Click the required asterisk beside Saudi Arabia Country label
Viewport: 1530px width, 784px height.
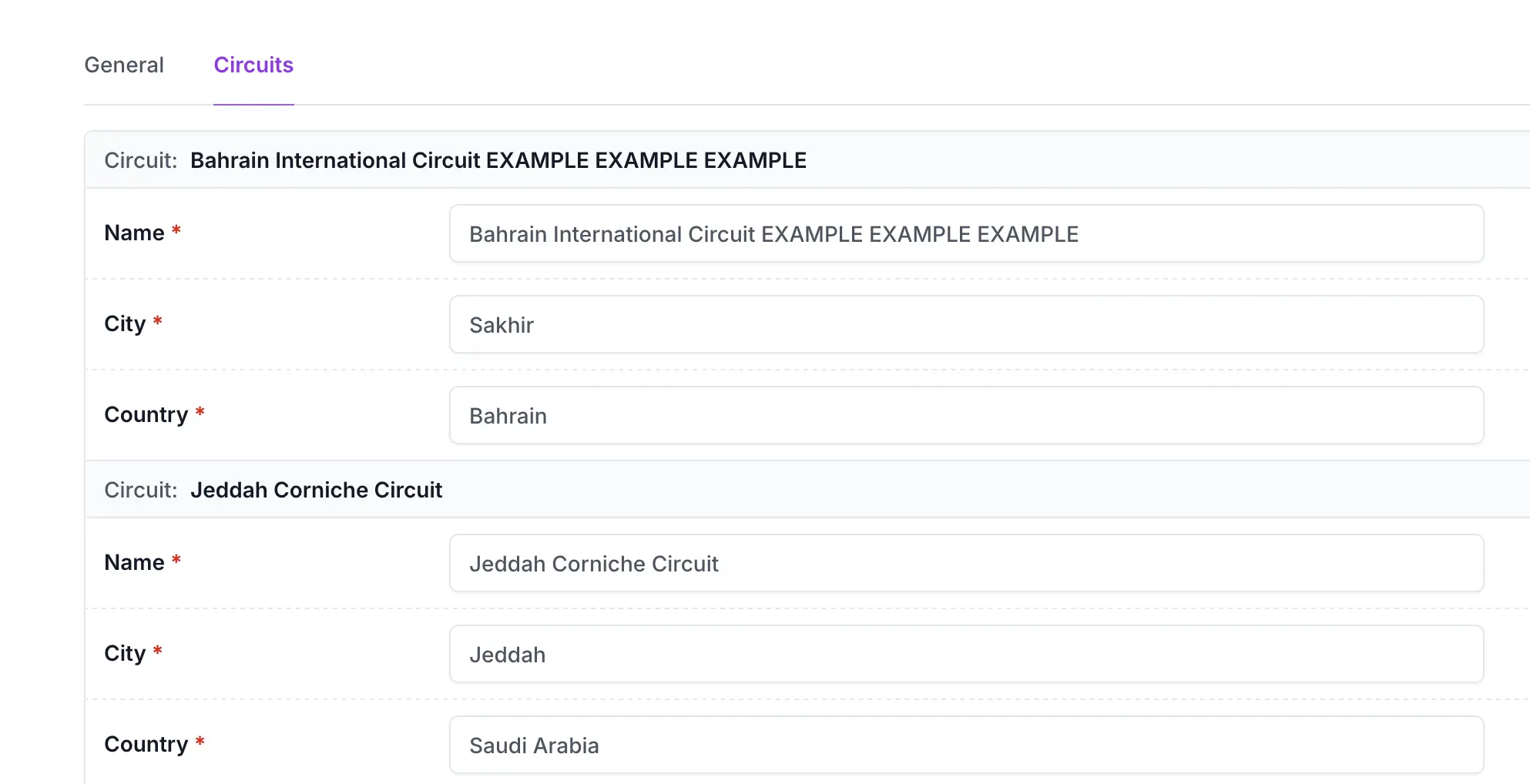click(200, 742)
